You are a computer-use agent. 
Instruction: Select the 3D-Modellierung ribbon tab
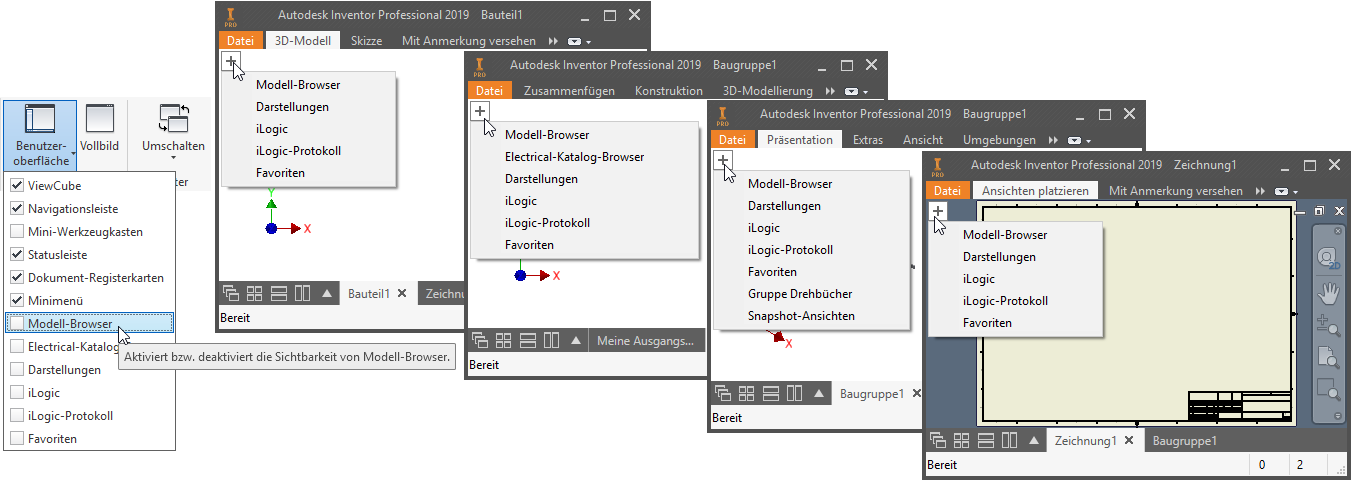pyautogui.click(x=768, y=90)
